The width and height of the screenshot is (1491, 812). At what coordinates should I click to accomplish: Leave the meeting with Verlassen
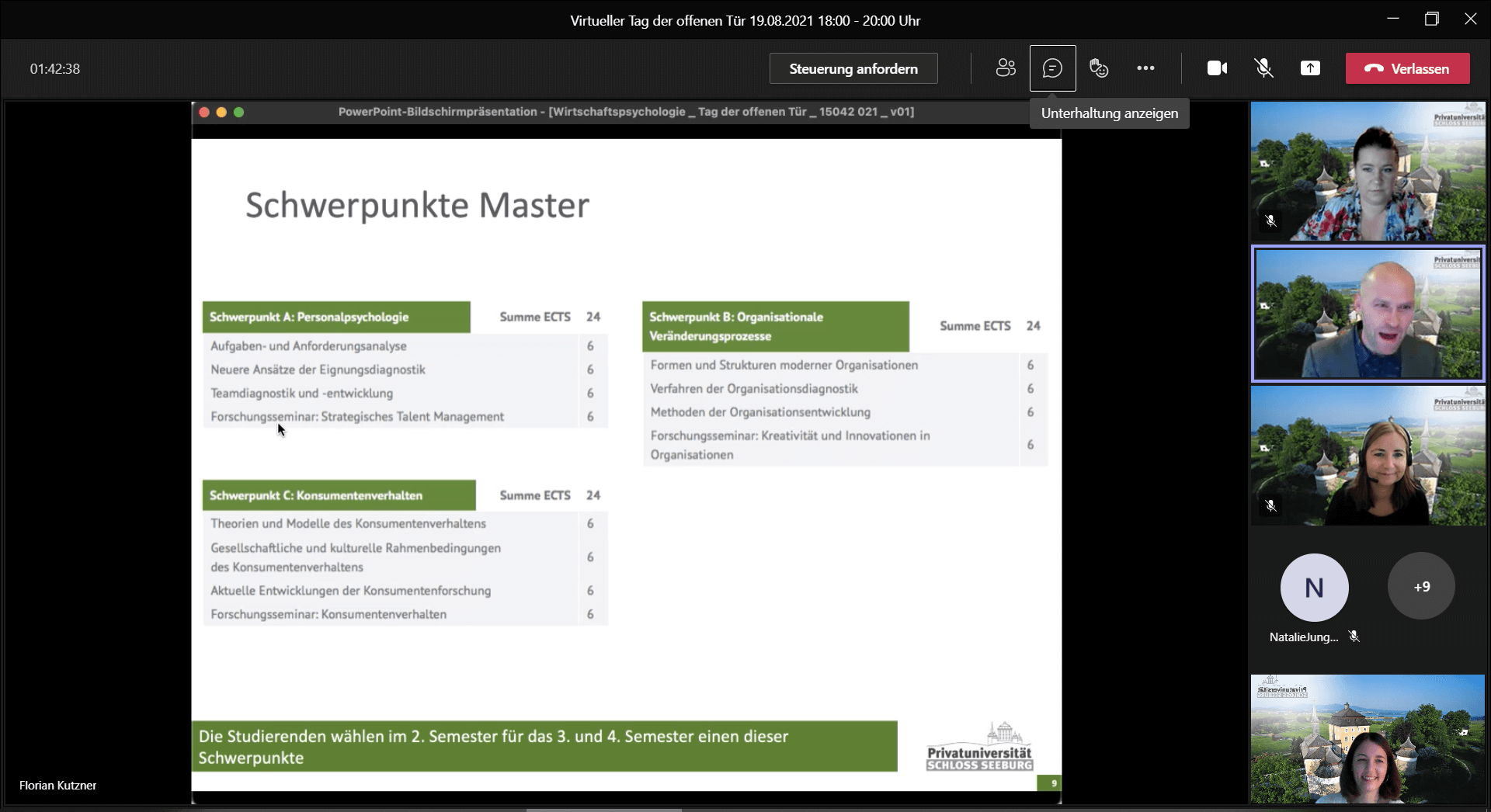pos(1407,68)
